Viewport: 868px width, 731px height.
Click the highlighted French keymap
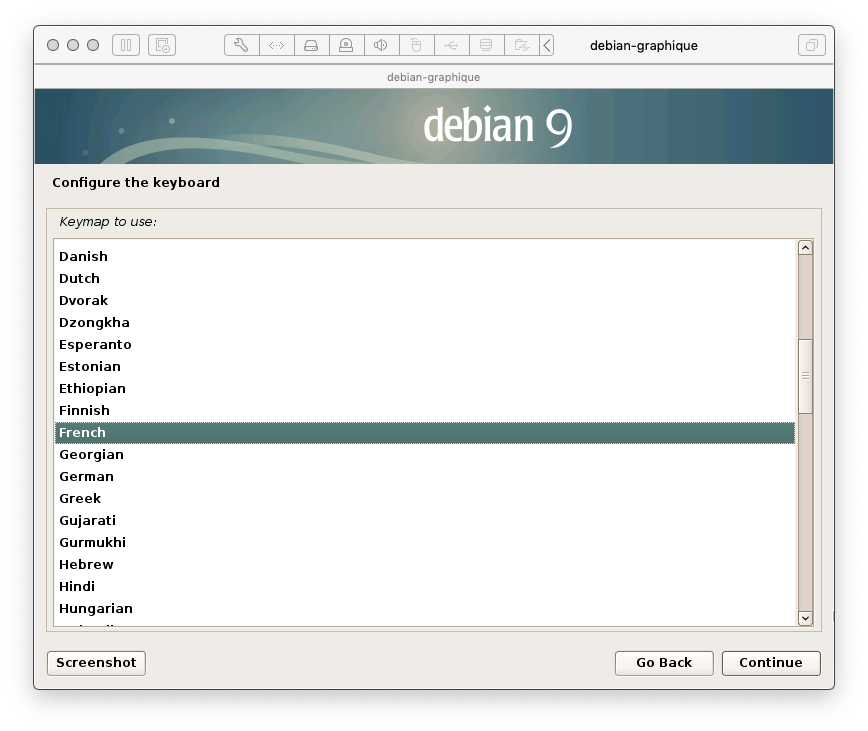point(425,433)
